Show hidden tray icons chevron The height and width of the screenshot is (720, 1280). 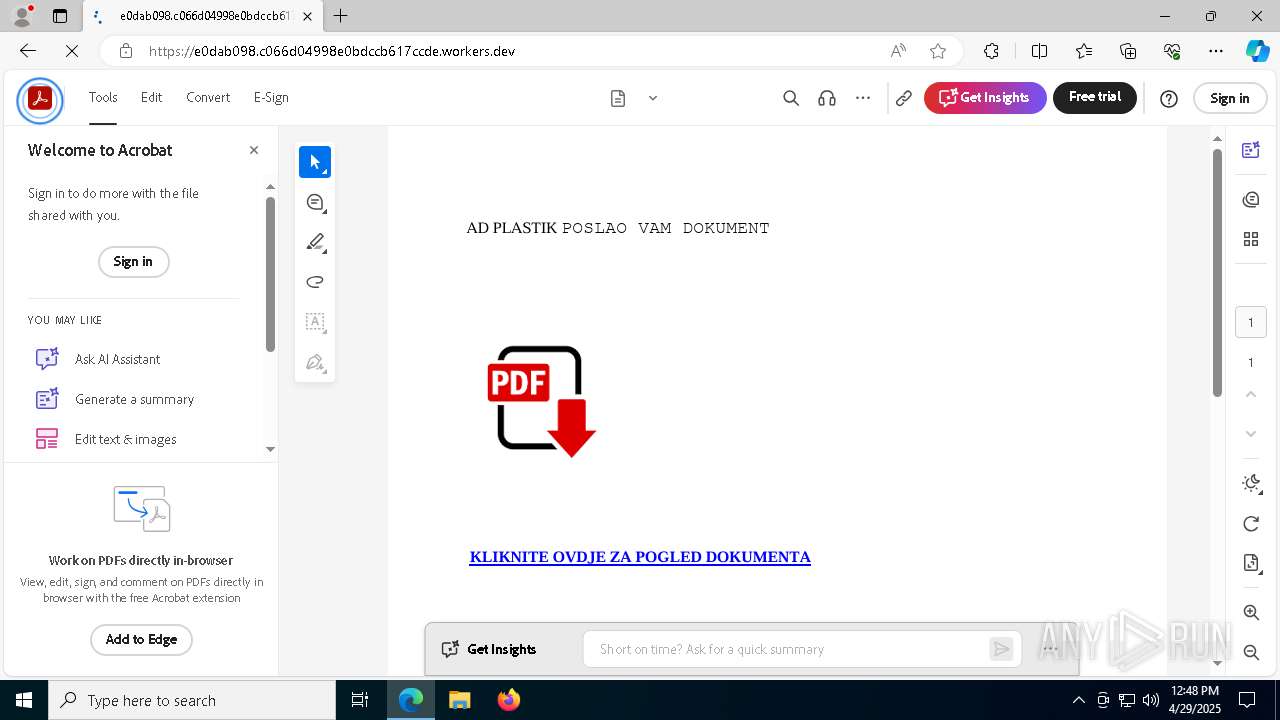(1078, 700)
